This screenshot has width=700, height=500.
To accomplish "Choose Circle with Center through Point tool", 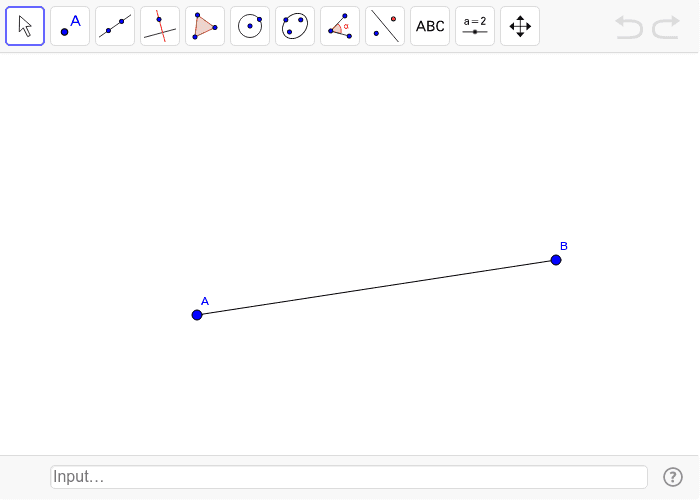I will [250, 26].
